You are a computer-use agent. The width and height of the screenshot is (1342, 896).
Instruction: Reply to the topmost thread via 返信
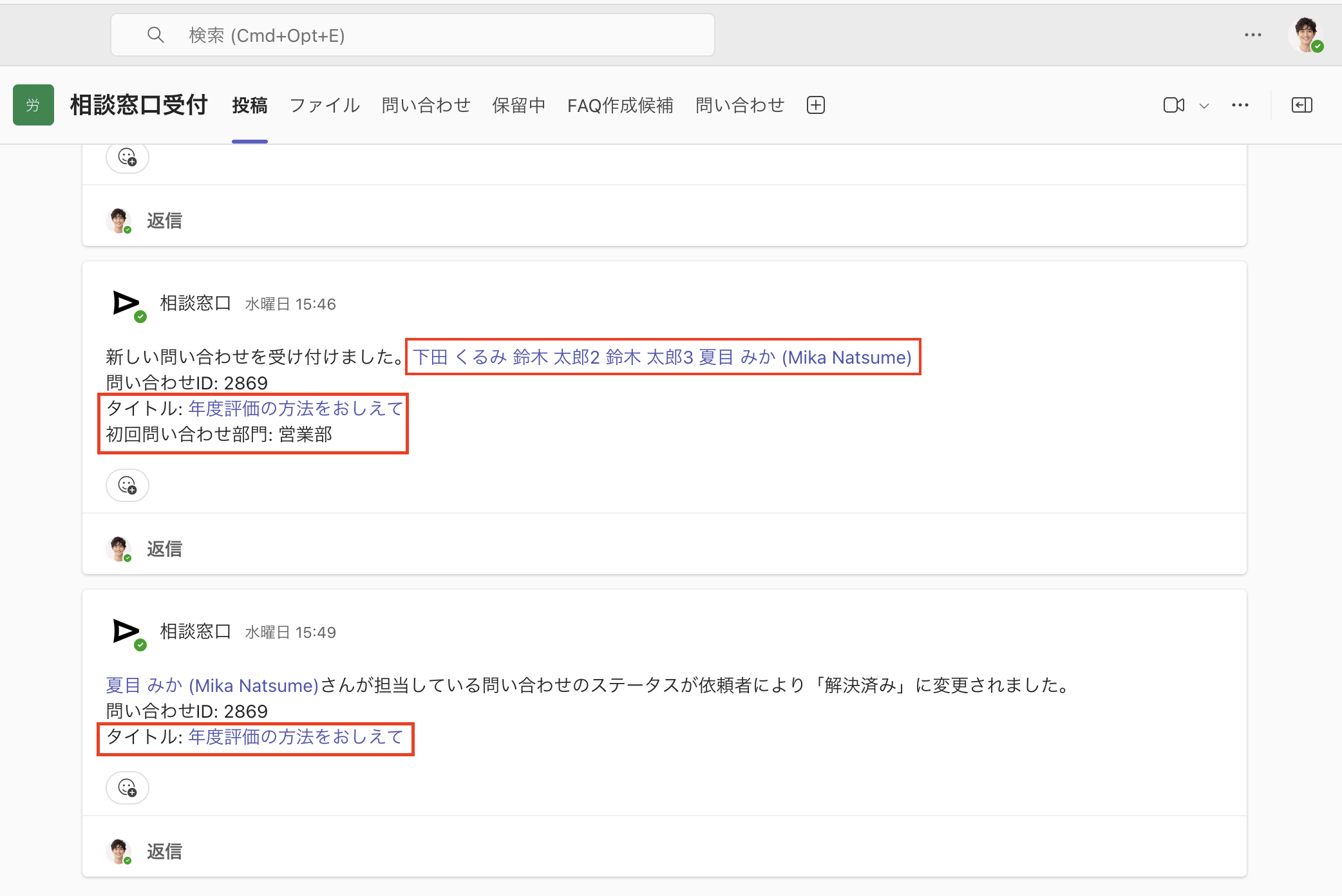[x=164, y=221]
